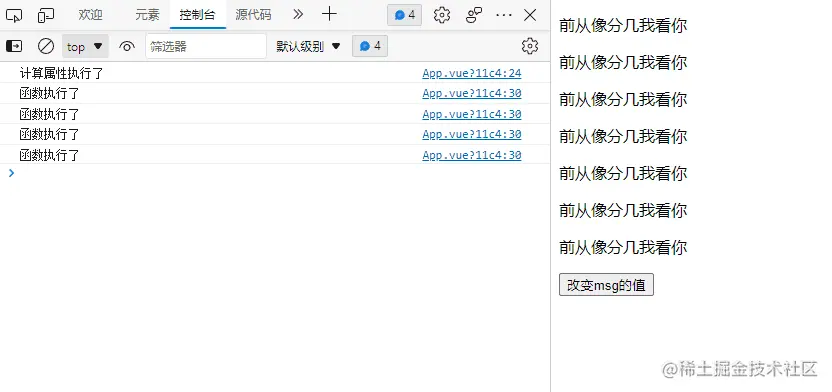Click the first 前从像分几我看你 paragraph

pos(623,25)
